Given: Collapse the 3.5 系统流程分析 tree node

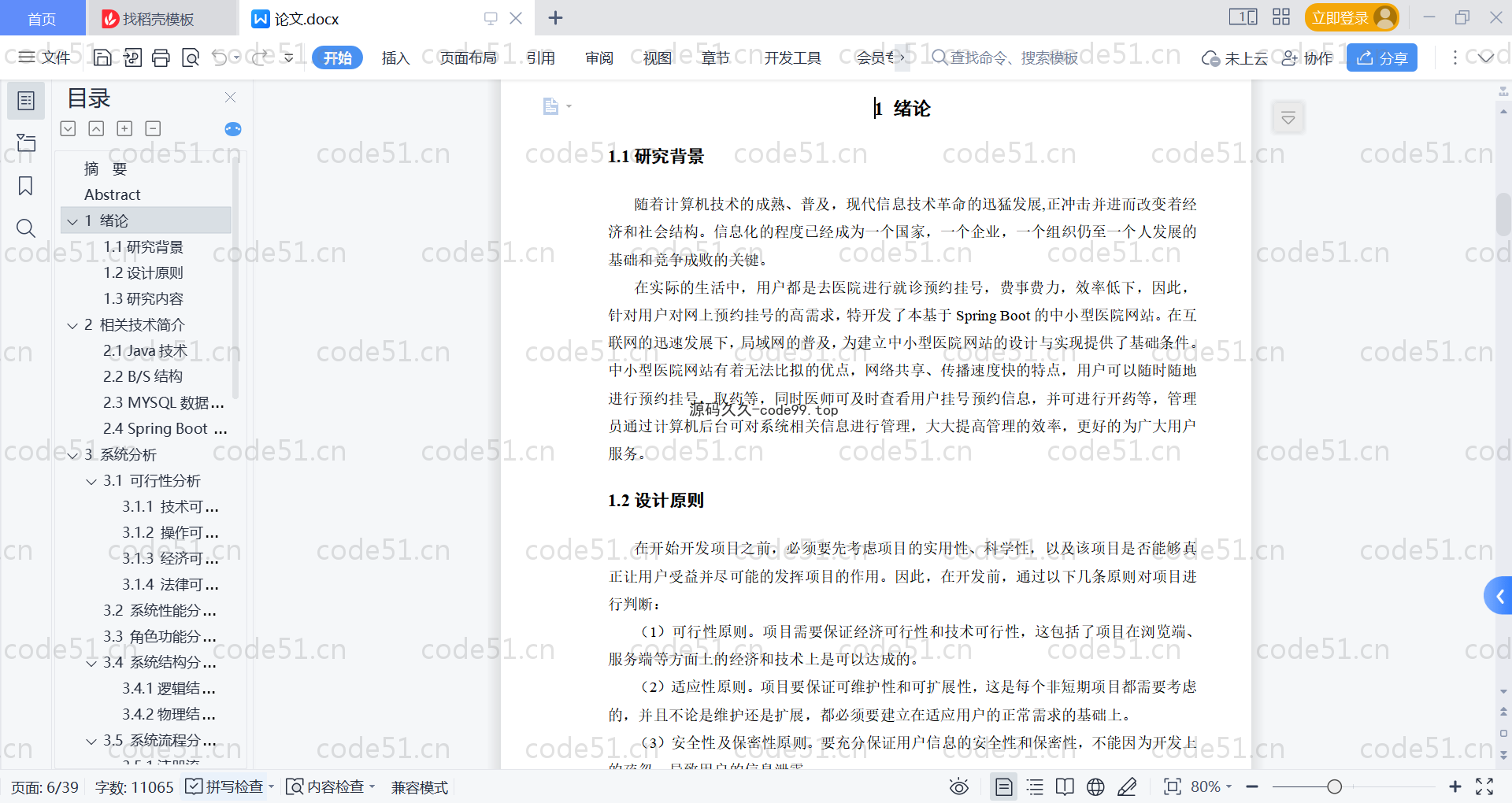Looking at the screenshot, I should 91,741.
